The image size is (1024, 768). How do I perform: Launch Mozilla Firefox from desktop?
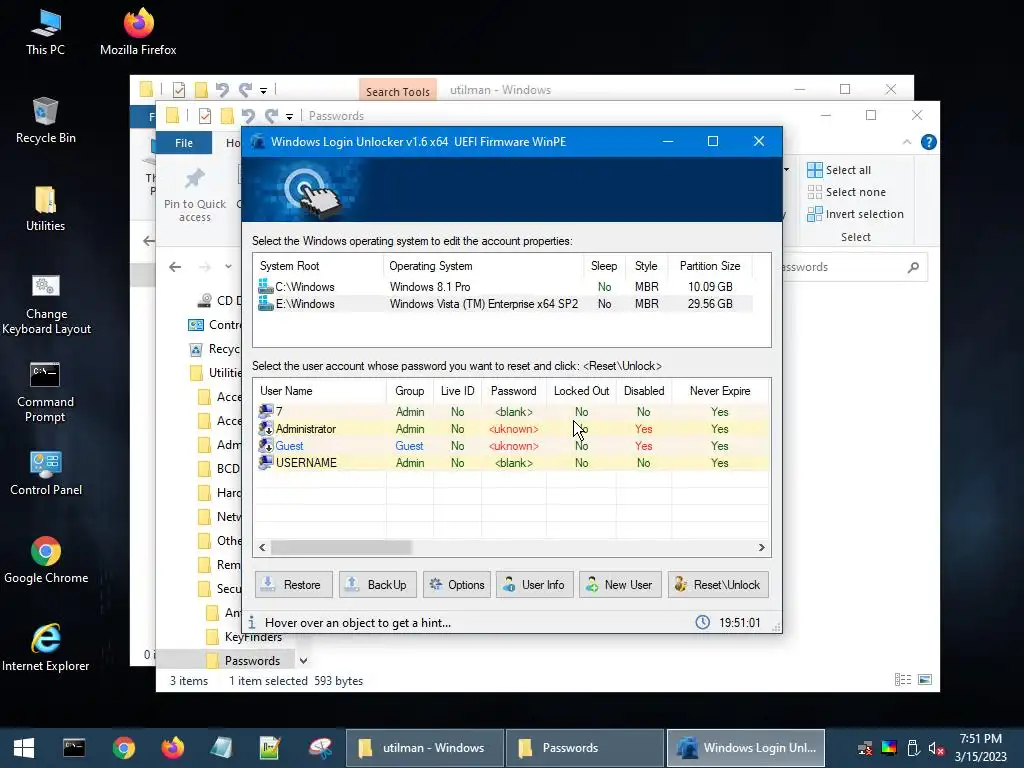point(138,31)
